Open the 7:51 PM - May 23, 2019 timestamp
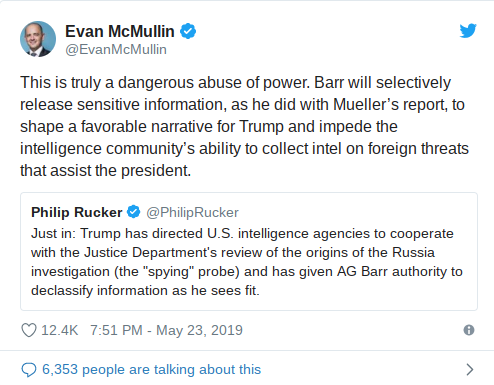Image resolution: width=494 pixels, height=385 pixels. coord(166,330)
